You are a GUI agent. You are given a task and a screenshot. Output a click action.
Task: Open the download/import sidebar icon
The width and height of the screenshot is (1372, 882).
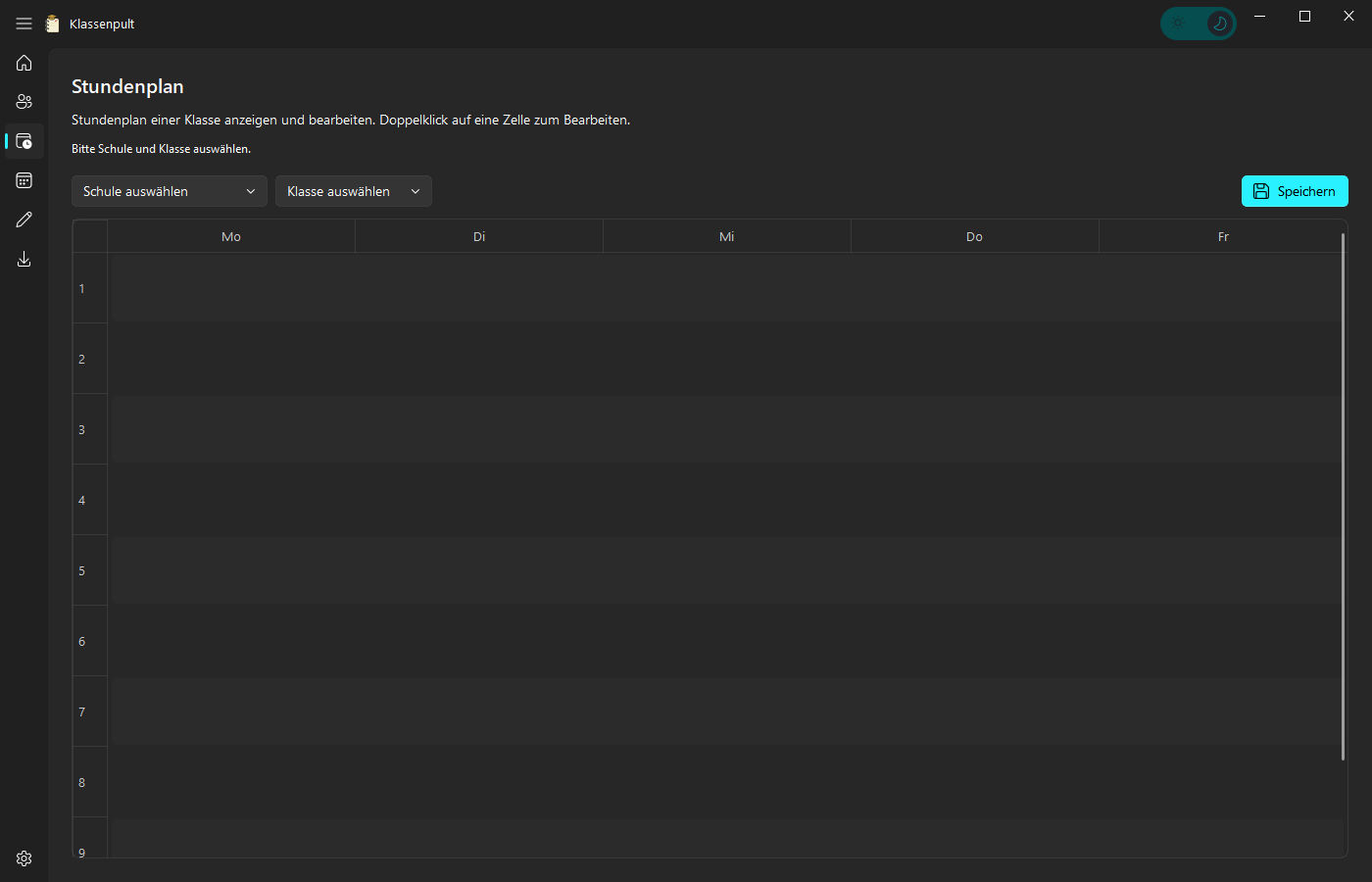[24, 259]
